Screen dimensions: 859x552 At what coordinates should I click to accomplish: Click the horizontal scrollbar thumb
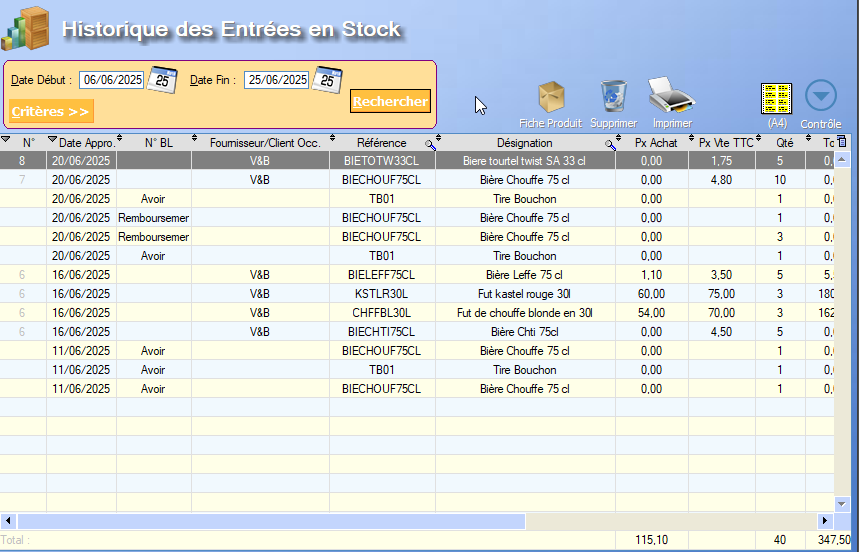tap(271, 521)
